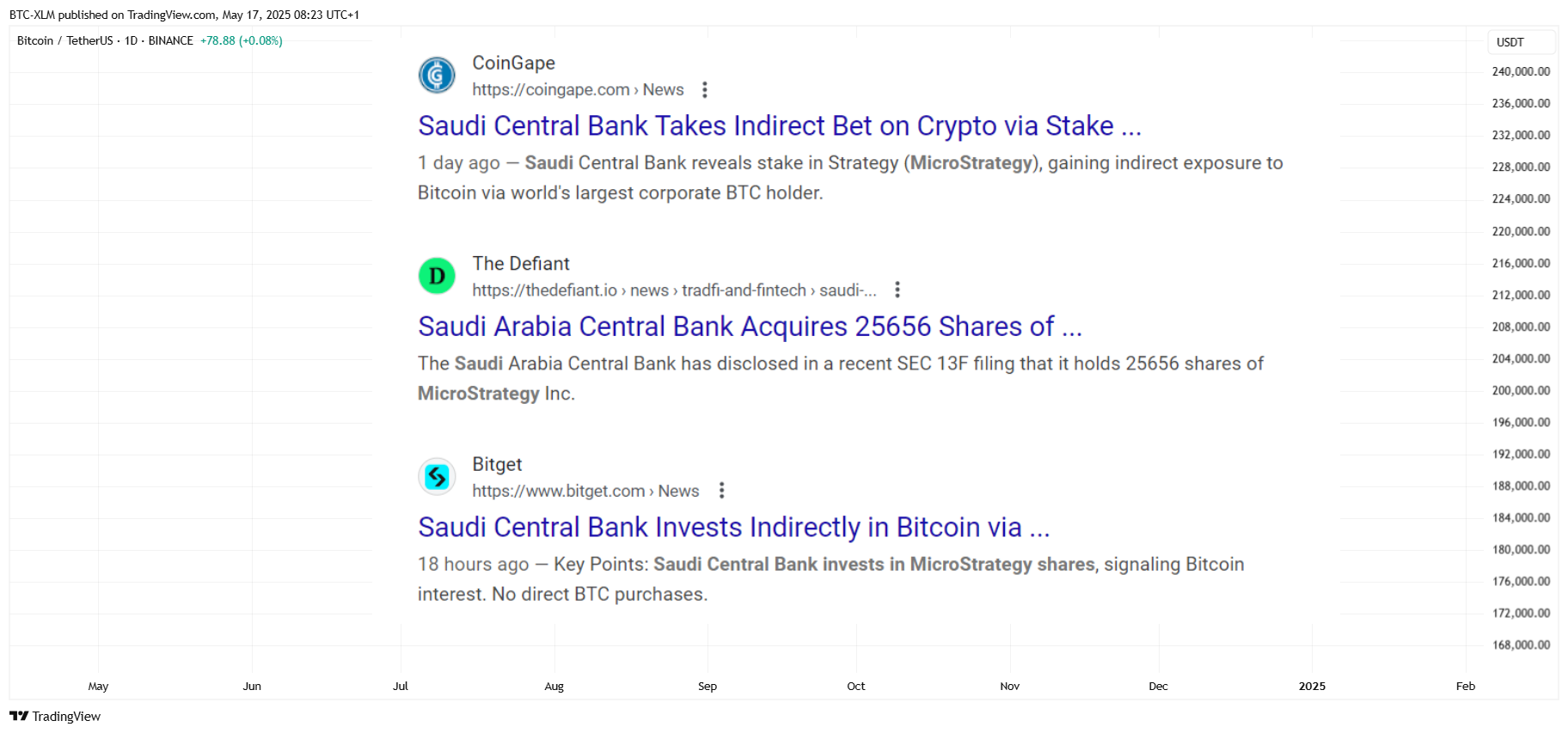
Task: Click the thedefiant.io breadcrumb URL
Action: pyautogui.click(x=674, y=290)
